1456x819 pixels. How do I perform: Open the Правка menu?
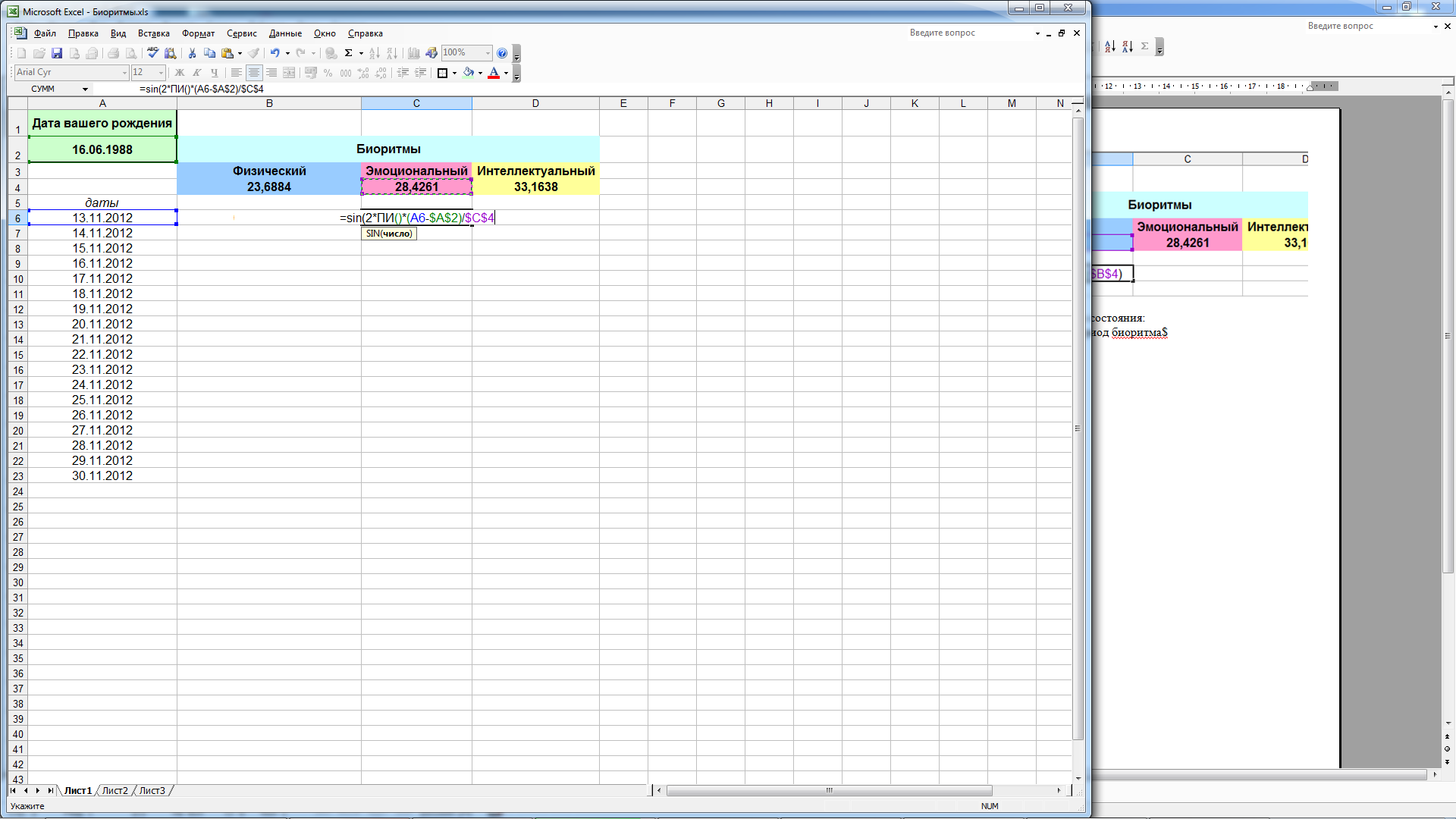pyautogui.click(x=83, y=33)
